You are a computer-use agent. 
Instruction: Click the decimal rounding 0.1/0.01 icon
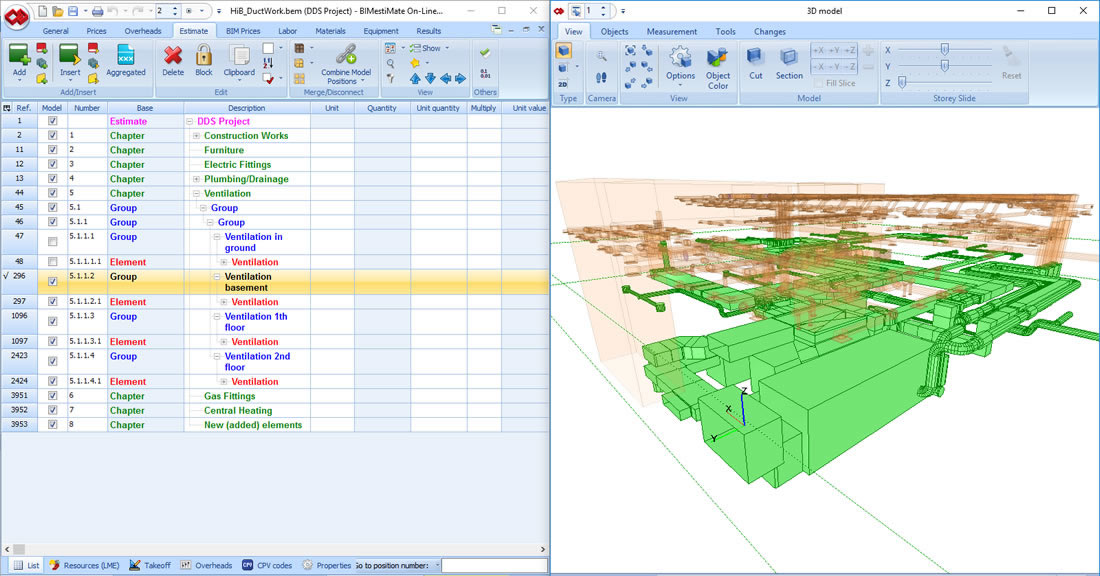click(485, 73)
